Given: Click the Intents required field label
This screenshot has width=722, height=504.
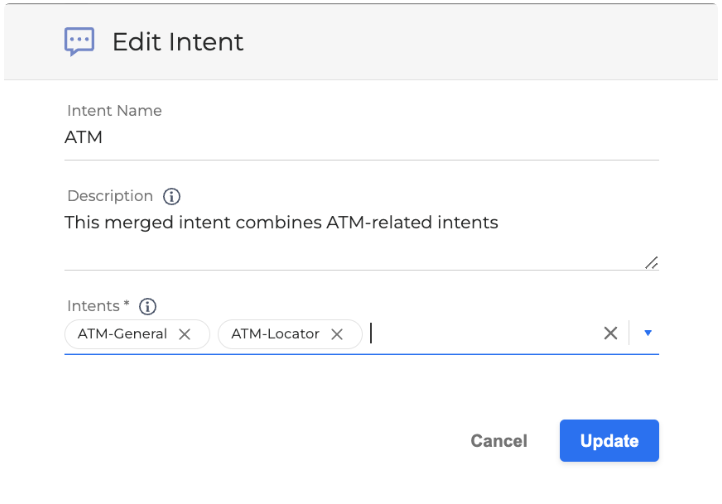Looking at the screenshot, I should tap(98, 306).
